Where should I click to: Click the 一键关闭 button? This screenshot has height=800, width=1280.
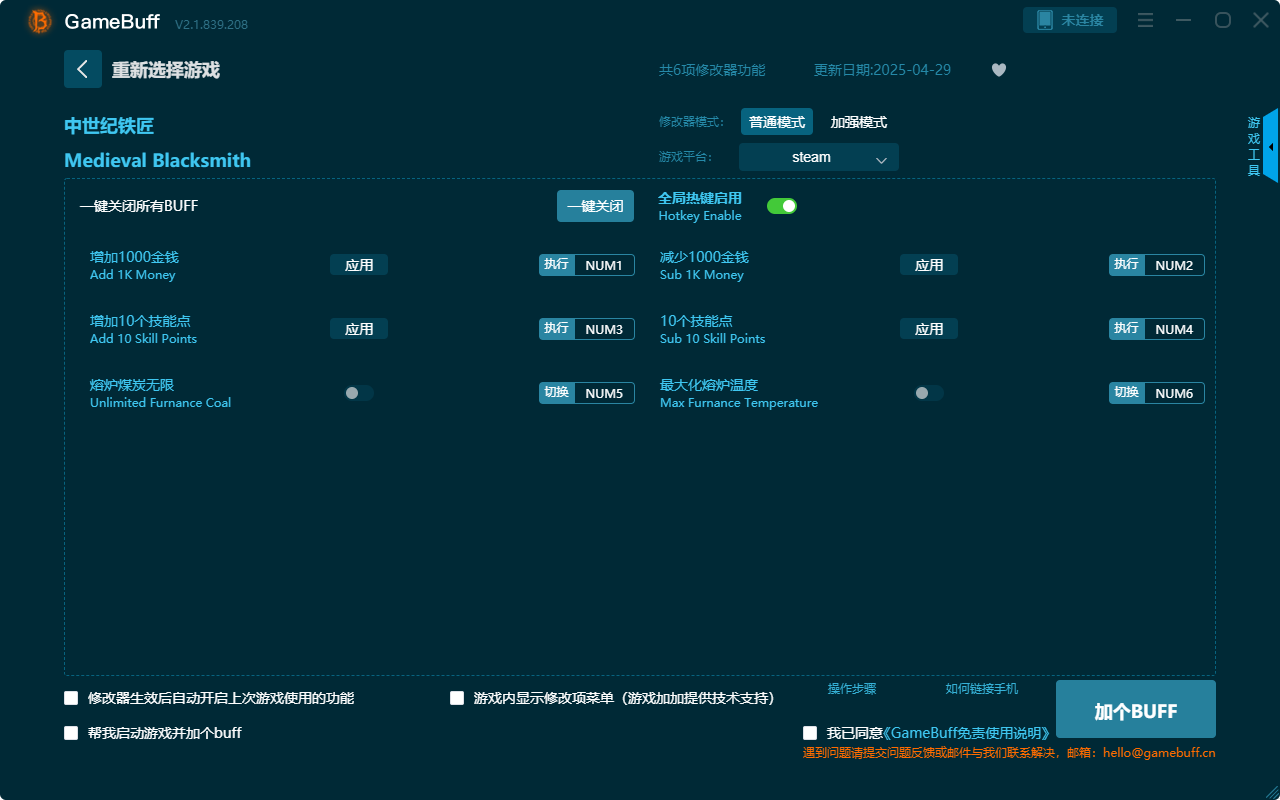595,205
